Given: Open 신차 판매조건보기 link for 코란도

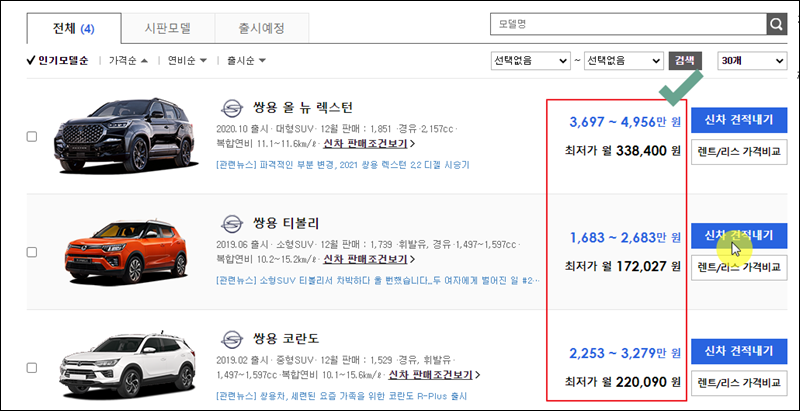Looking at the screenshot, I should 431,375.
